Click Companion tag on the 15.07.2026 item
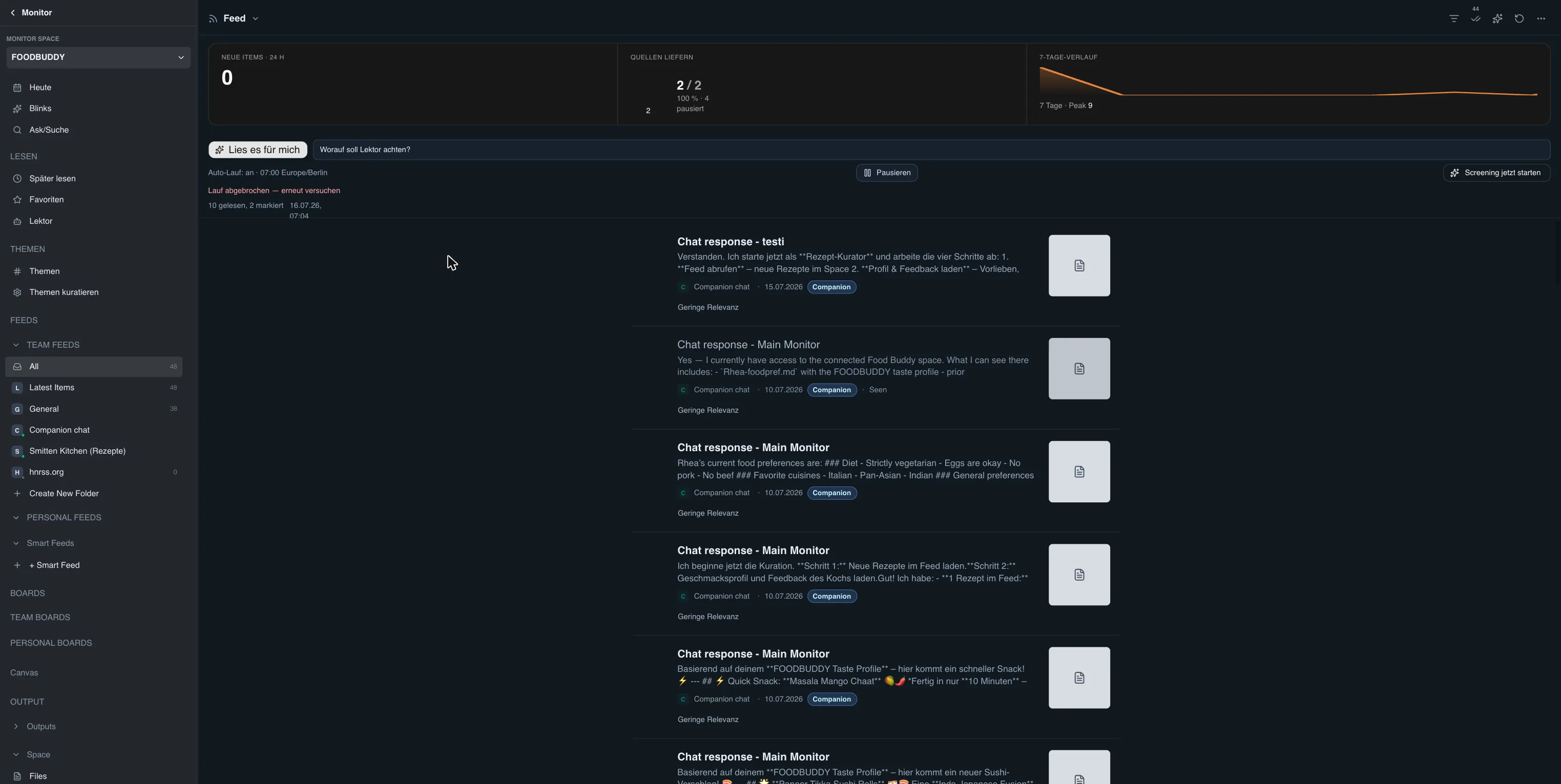Viewport: 1561px width, 784px height. coord(831,287)
